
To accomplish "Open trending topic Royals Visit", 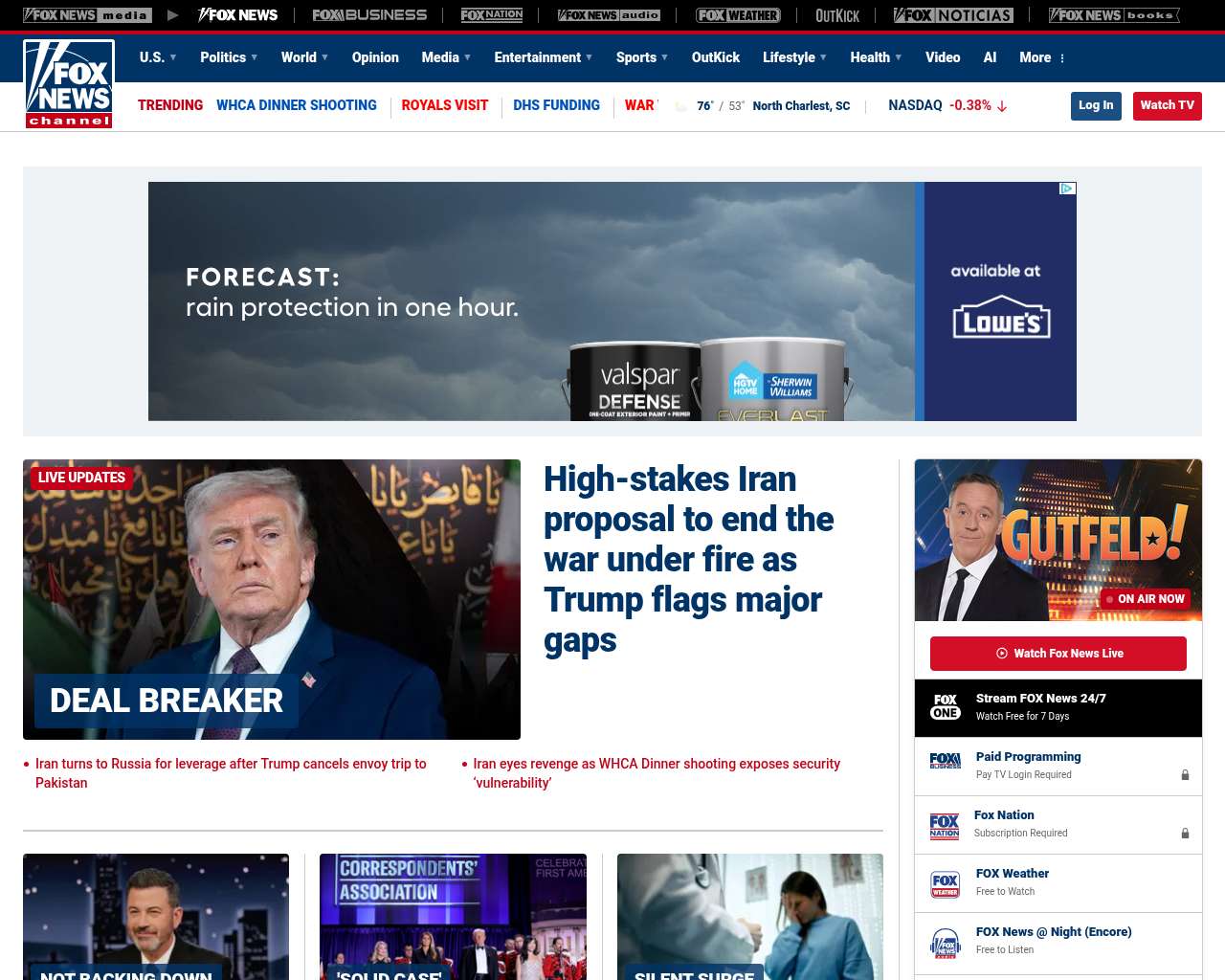I will point(445,105).
